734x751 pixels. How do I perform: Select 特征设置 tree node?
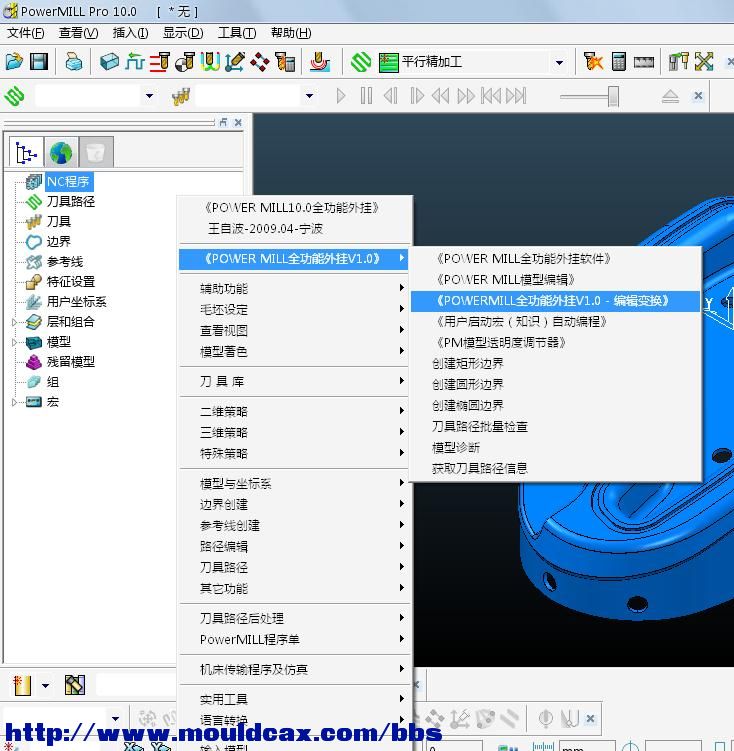click(x=70, y=282)
